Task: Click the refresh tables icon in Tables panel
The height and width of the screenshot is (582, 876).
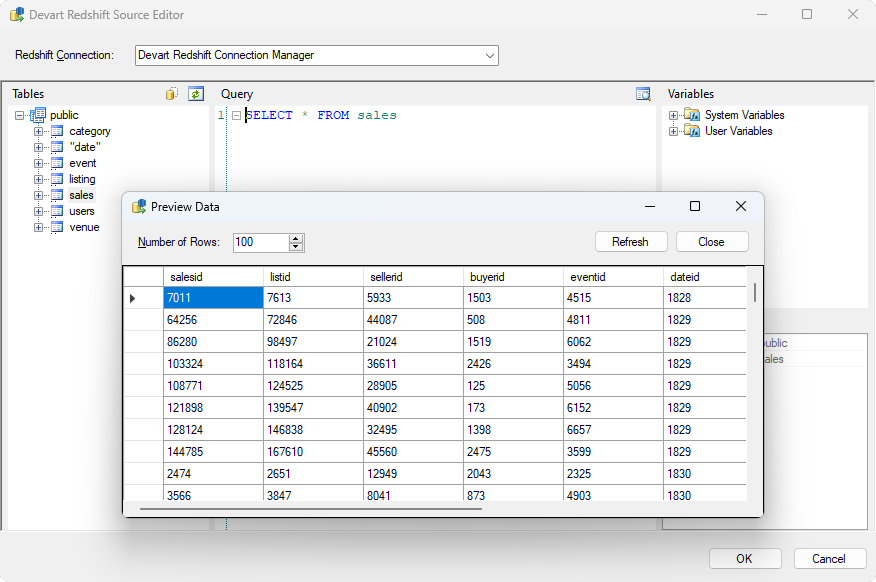Action: click(196, 94)
